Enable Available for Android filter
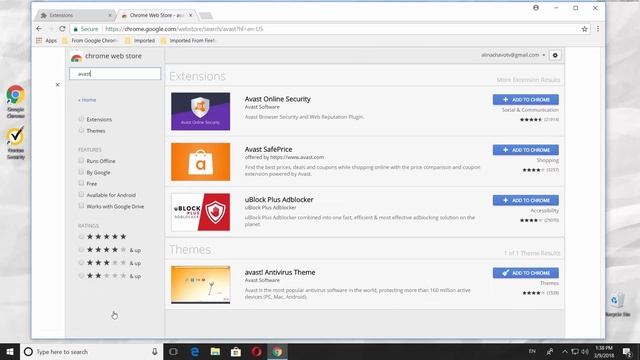This screenshot has height=360, width=640. [x=81, y=195]
